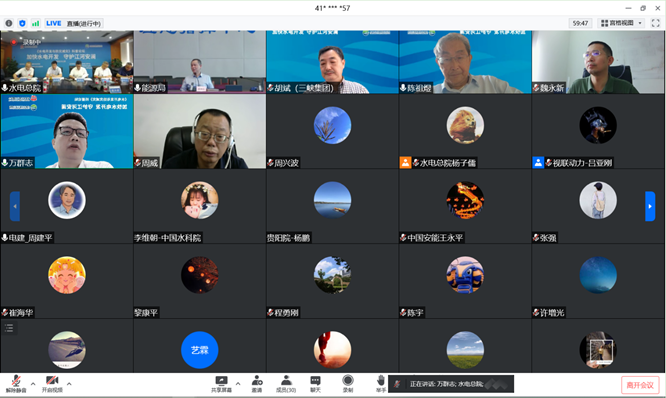Click the runner silhouette avatar

point(332,350)
